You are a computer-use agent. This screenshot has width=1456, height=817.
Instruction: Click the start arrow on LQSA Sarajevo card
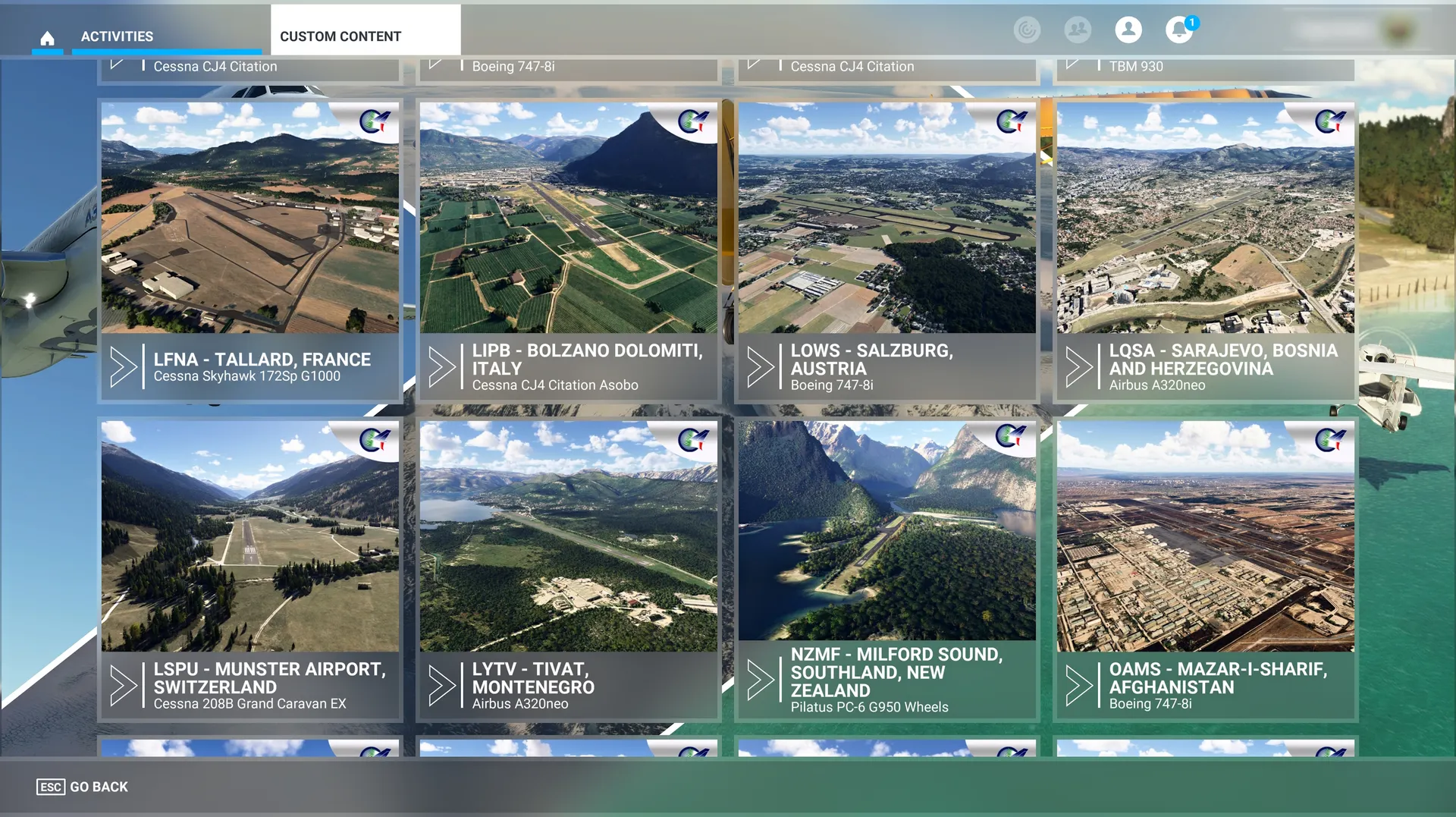[1079, 367]
